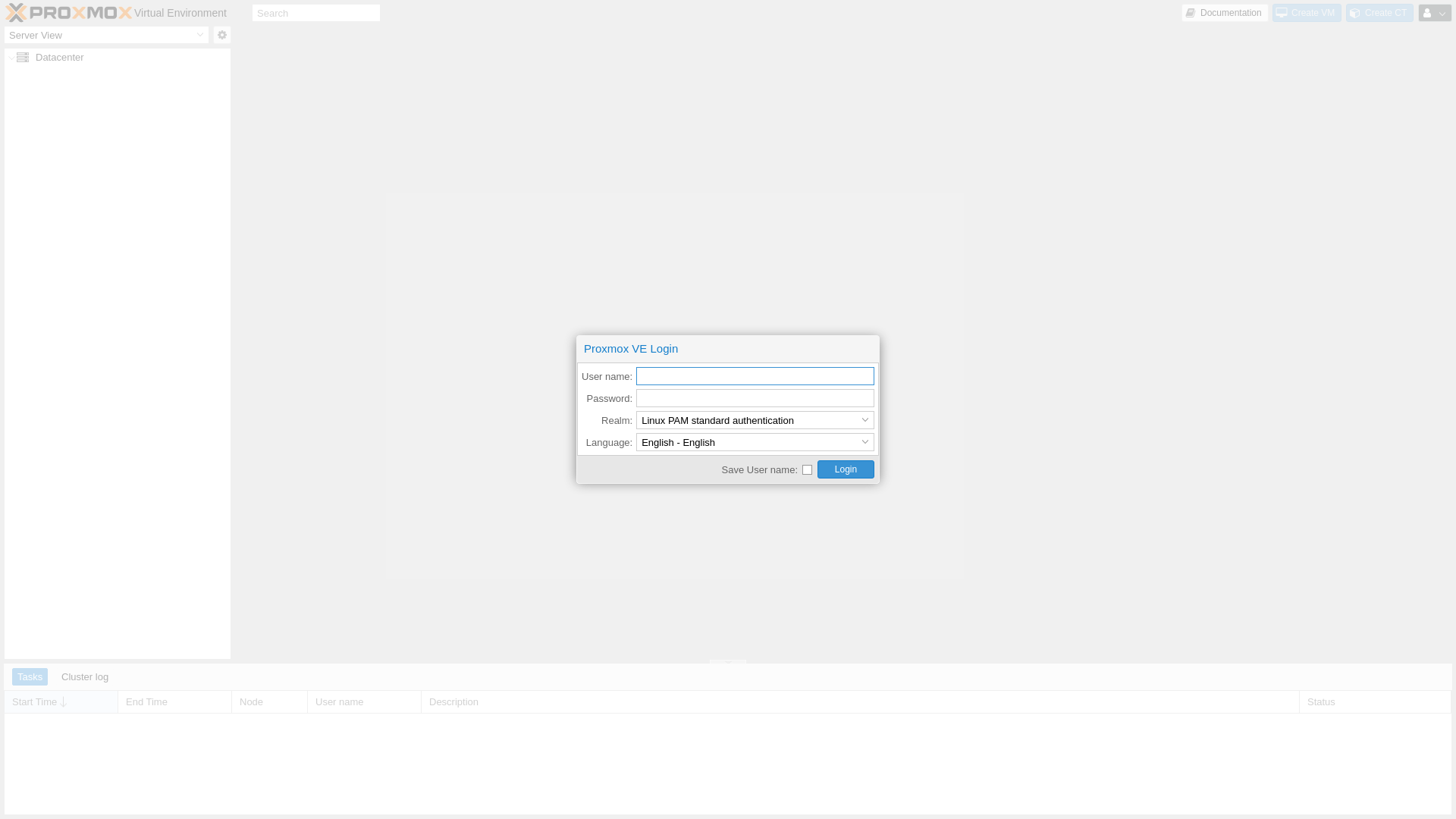Viewport: 1456px width, 819px height.
Task: Sort by Status column header
Action: click(x=1376, y=702)
